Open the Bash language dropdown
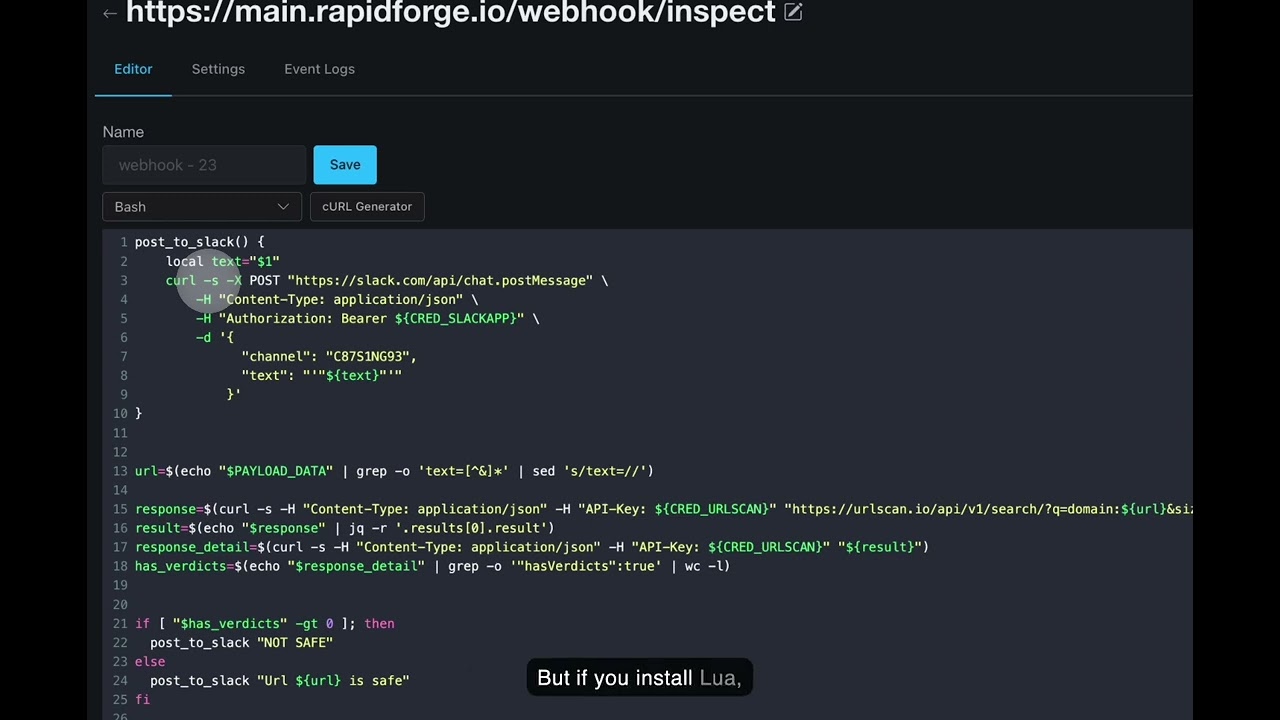This screenshot has height=720, width=1280. tap(201, 207)
